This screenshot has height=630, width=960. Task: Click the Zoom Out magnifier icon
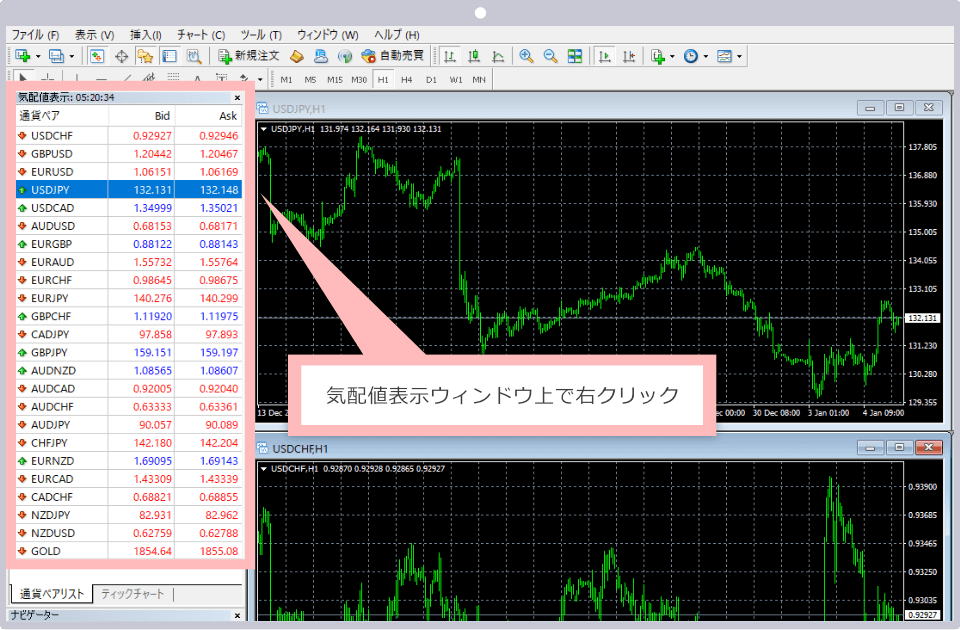[x=550, y=56]
